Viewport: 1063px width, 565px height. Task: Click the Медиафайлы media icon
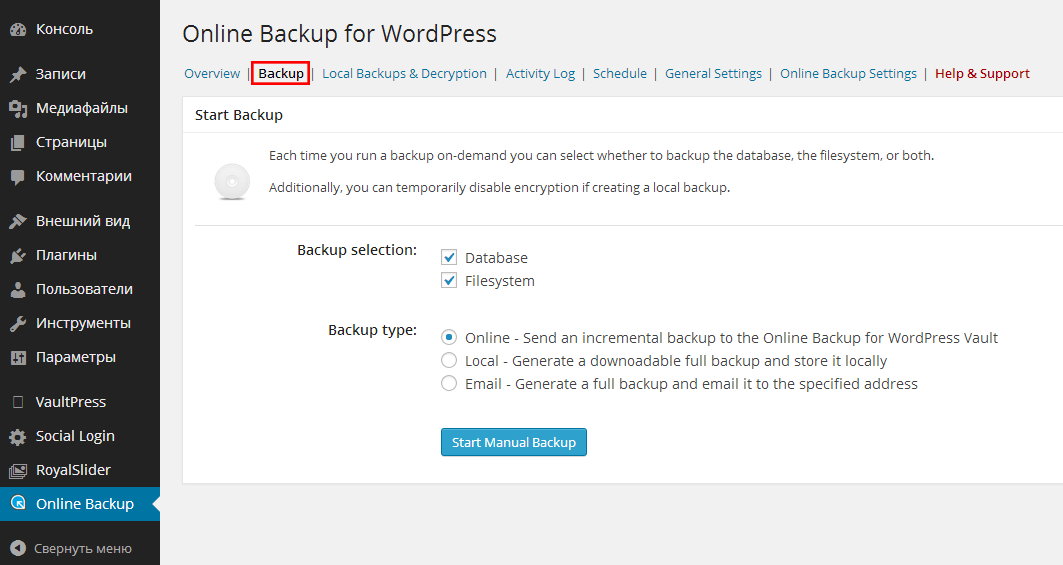click(17, 108)
